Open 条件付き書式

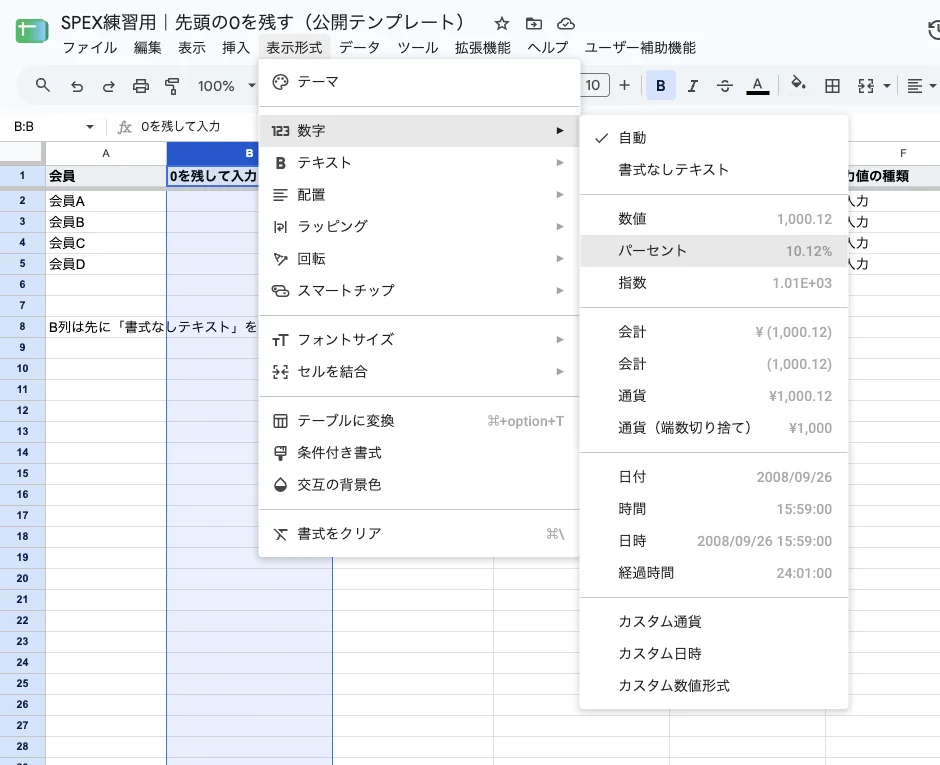pyautogui.click(x=420, y=453)
